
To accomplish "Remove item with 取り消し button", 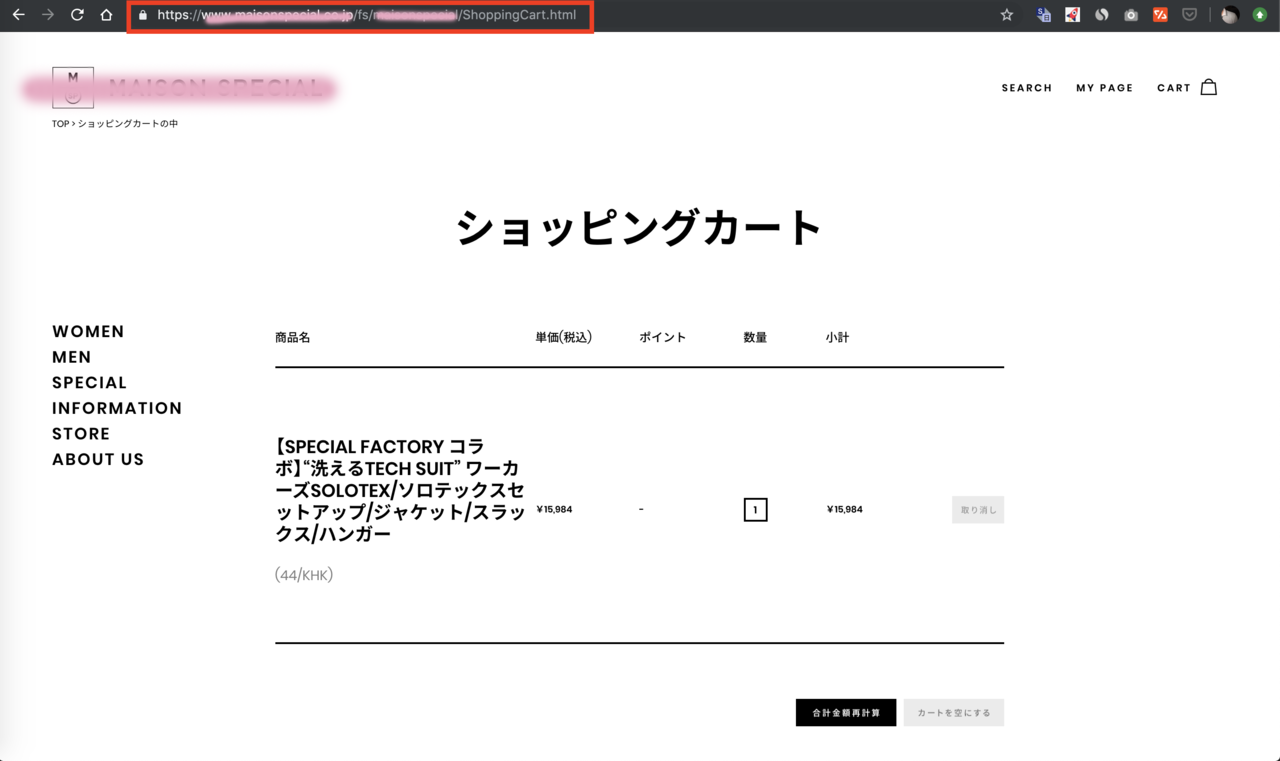I will click(978, 510).
